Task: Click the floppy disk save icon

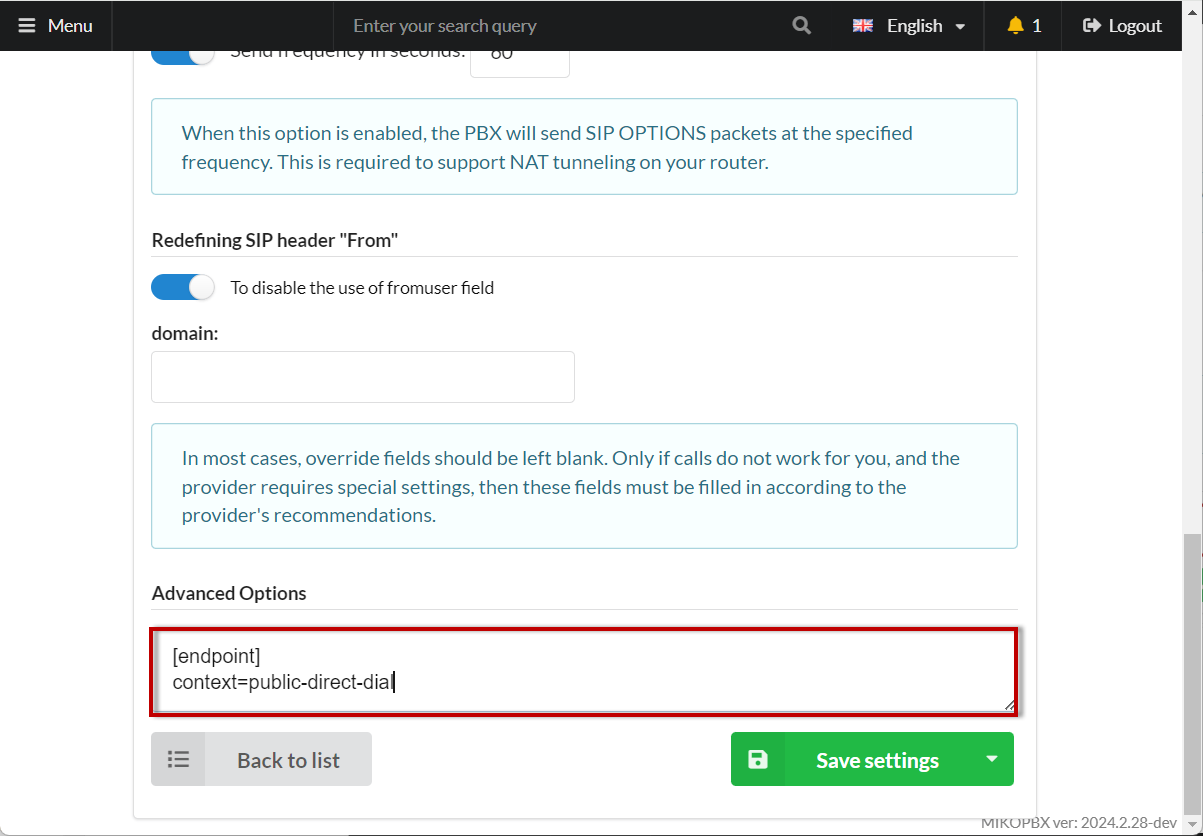Action: tap(758, 760)
